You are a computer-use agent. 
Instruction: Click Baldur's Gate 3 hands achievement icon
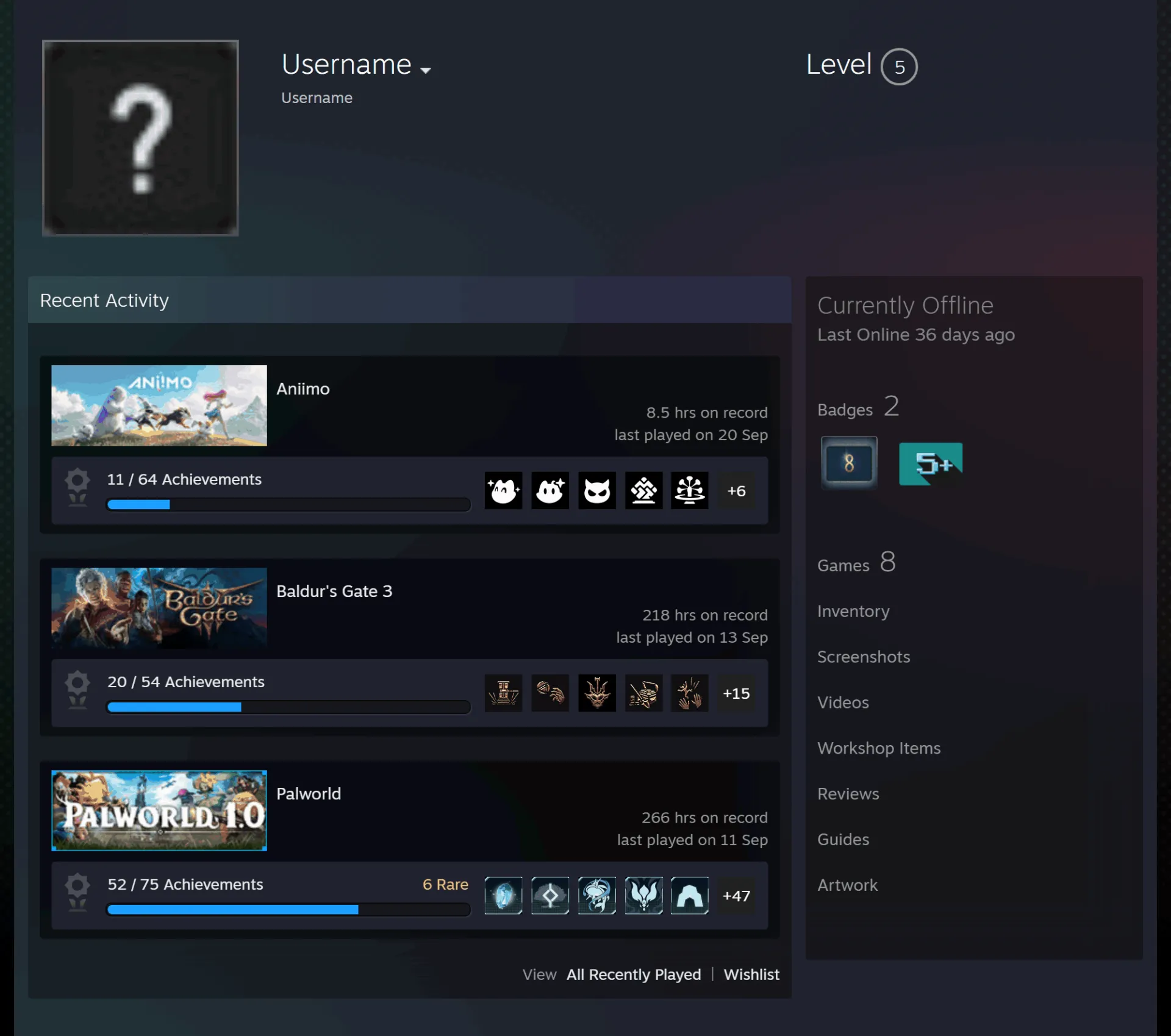click(x=550, y=693)
